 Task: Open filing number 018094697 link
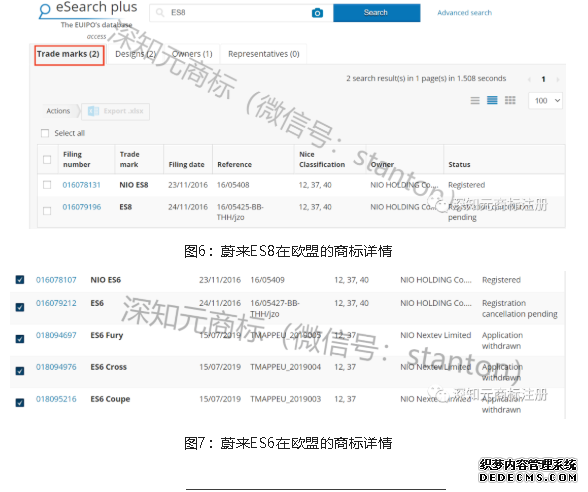[56, 335]
